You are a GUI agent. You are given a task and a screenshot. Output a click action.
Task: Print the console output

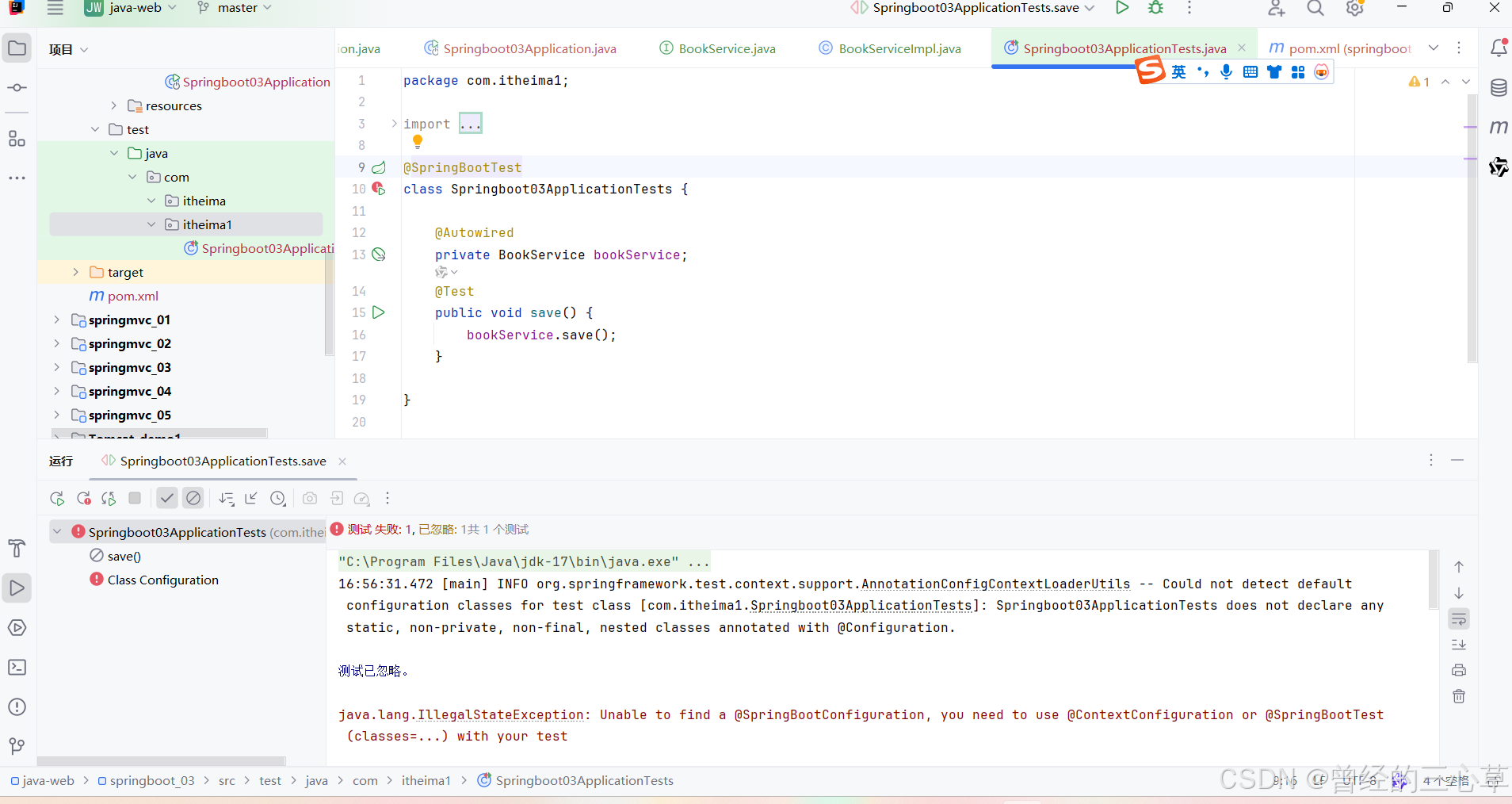1459,670
